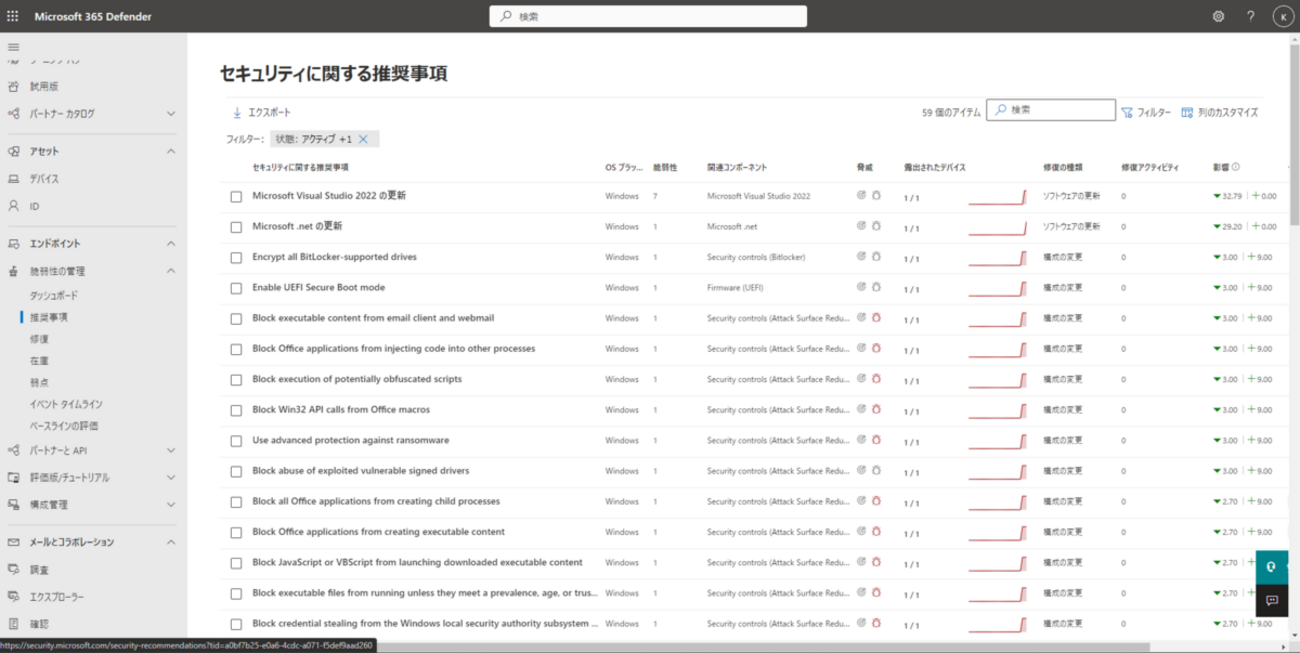The width and height of the screenshot is (1300, 653).
Task: Check Block abuse of exploited vulnerable signed drivers
Action: [236, 472]
